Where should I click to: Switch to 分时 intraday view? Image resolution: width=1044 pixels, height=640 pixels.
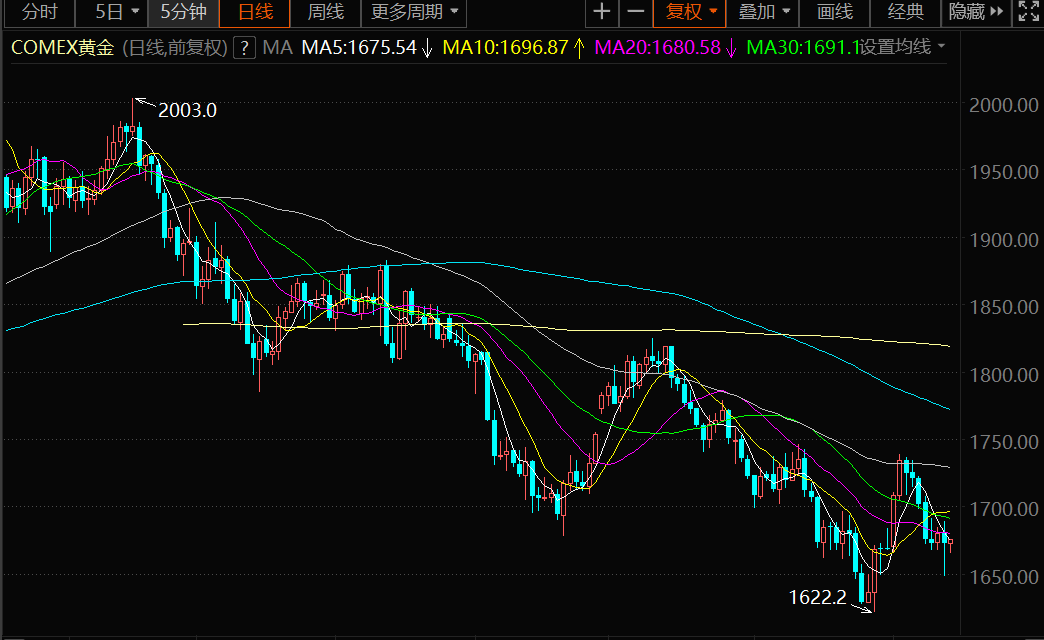pyautogui.click(x=40, y=12)
